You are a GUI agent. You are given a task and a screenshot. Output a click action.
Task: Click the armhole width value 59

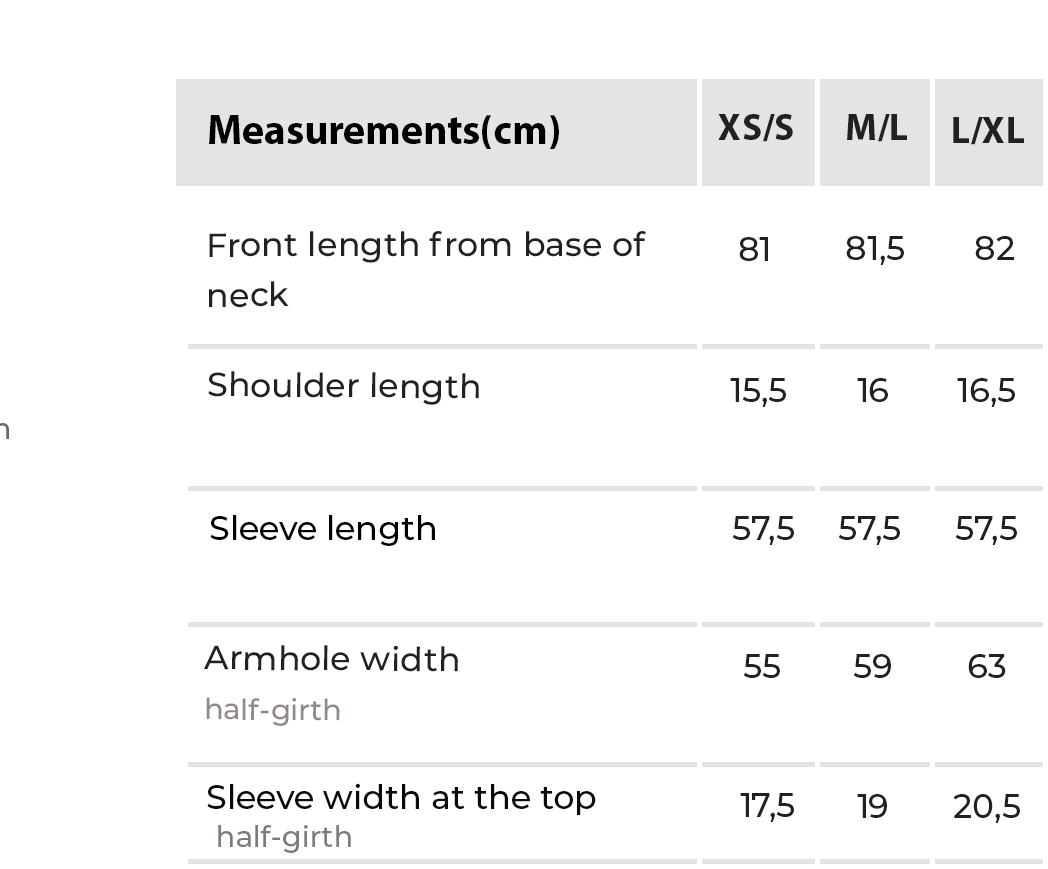[872, 667]
